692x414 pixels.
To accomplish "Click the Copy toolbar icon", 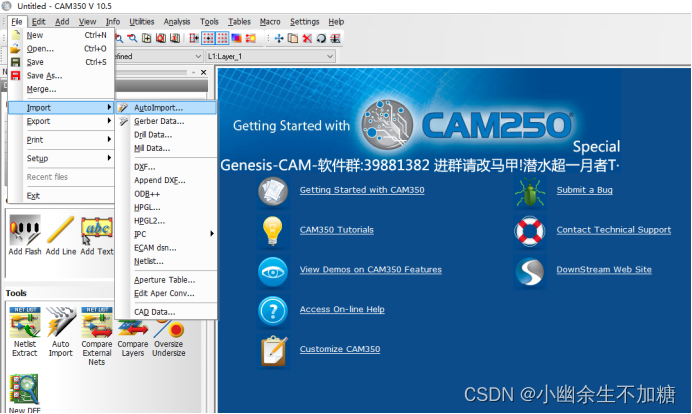I will tap(293, 38).
